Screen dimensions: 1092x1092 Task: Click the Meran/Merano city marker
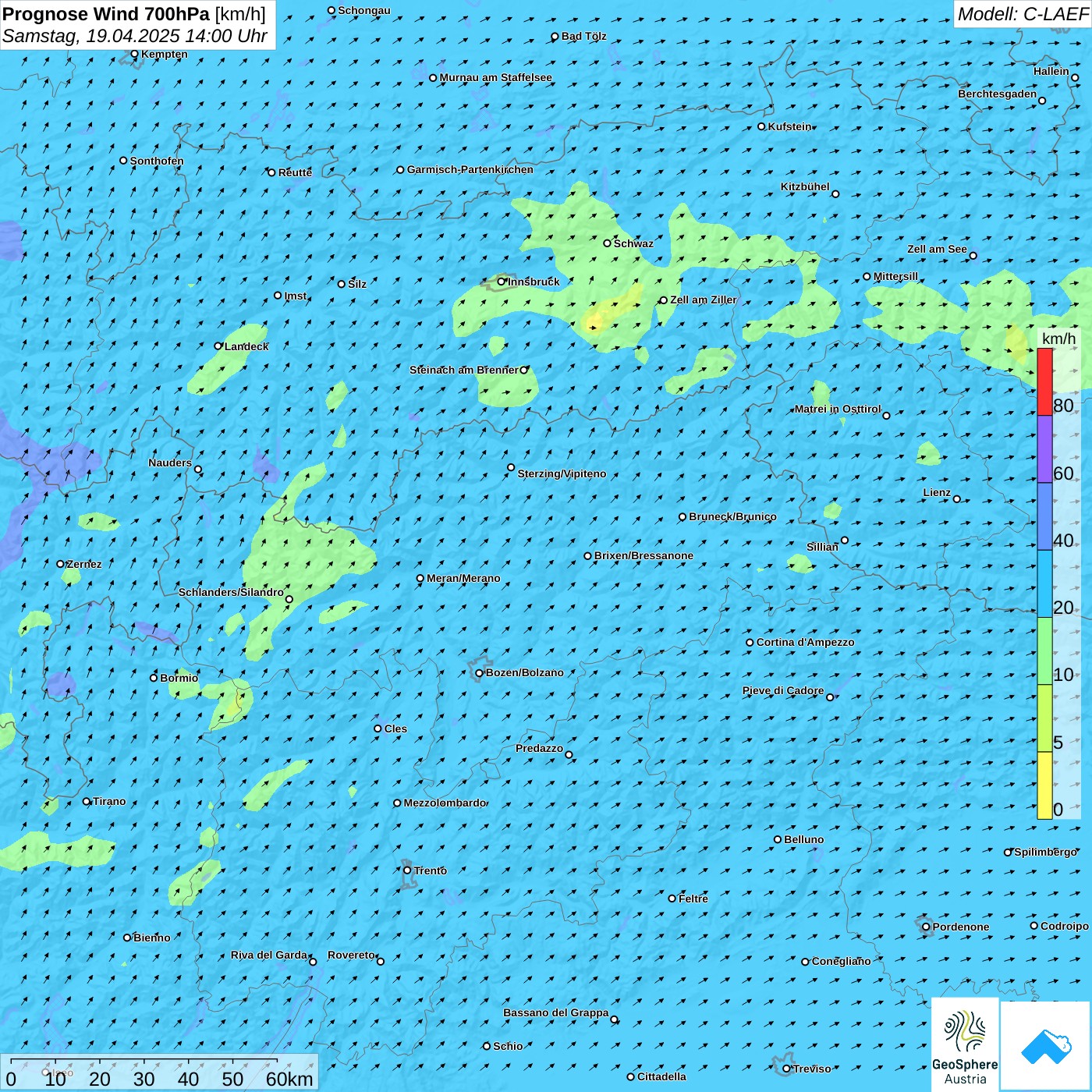pyautogui.click(x=420, y=579)
